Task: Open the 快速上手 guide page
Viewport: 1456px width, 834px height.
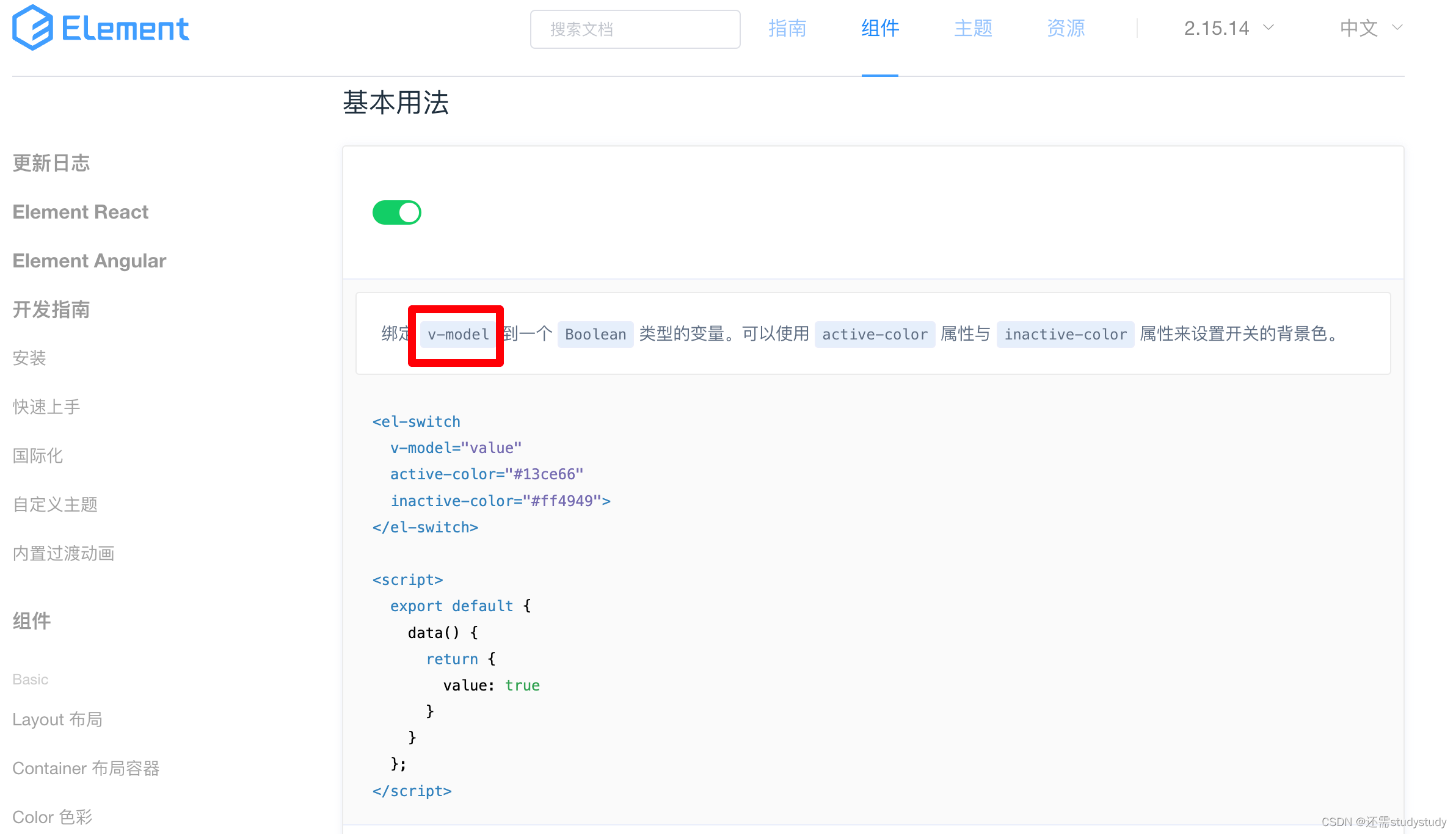Action: click(x=46, y=407)
